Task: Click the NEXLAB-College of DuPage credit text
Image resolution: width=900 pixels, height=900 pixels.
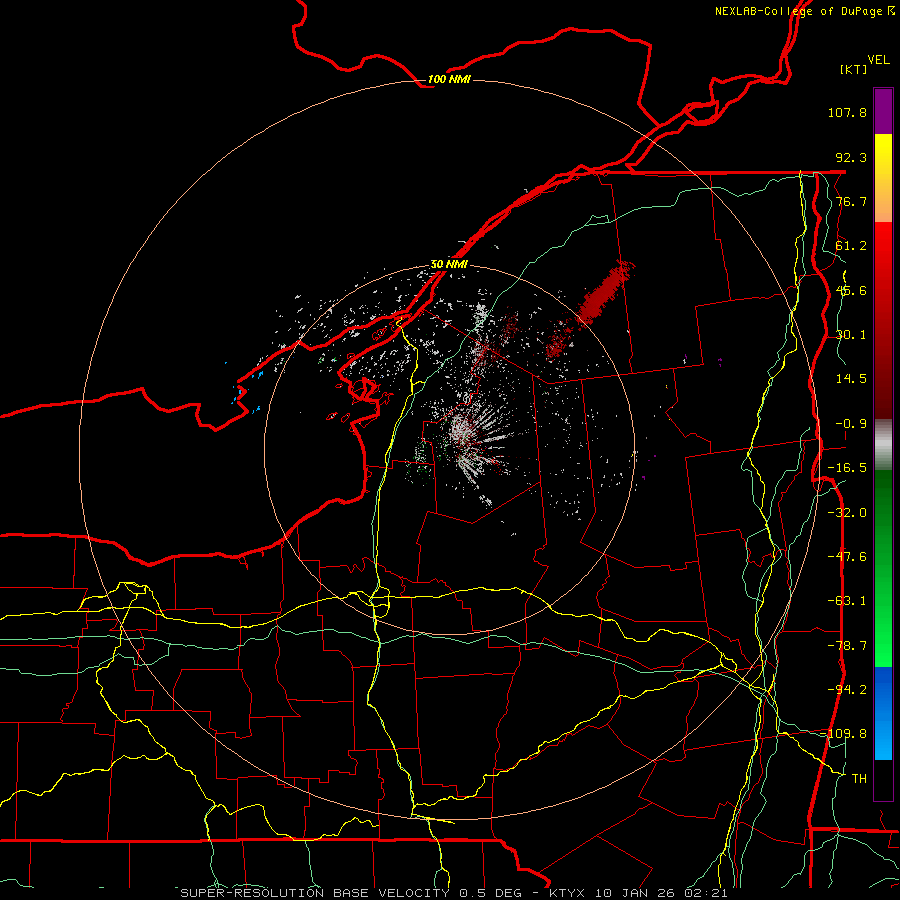Action: tap(804, 11)
